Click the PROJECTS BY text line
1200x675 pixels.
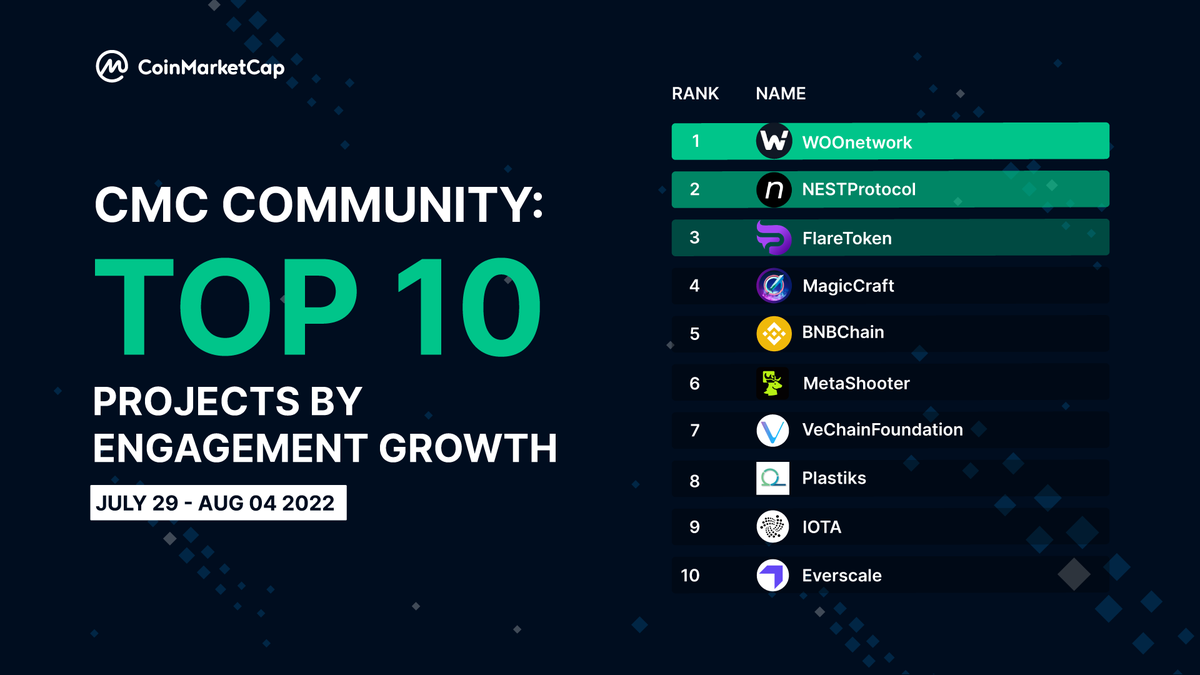point(227,401)
